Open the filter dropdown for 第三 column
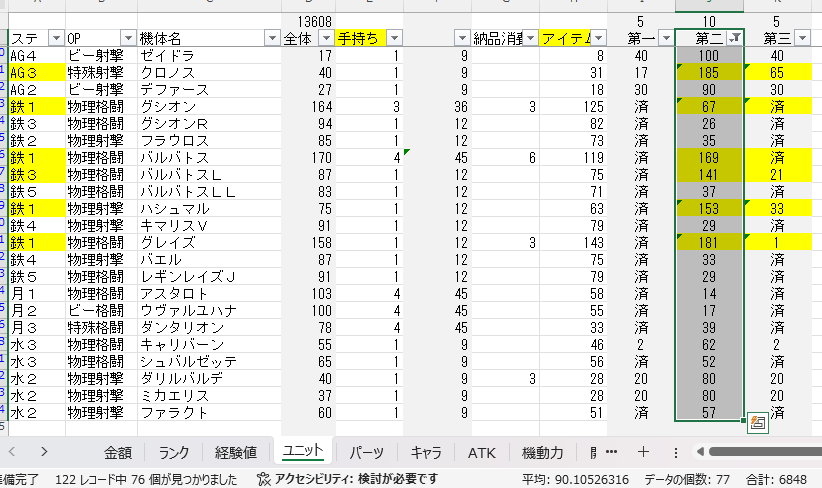Image resolution: width=822 pixels, height=488 pixels. click(803, 38)
